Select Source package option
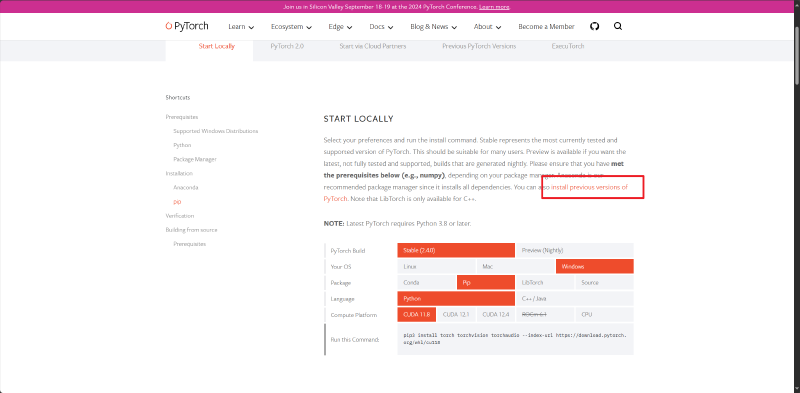The width and height of the screenshot is (800, 393). [x=605, y=282]
